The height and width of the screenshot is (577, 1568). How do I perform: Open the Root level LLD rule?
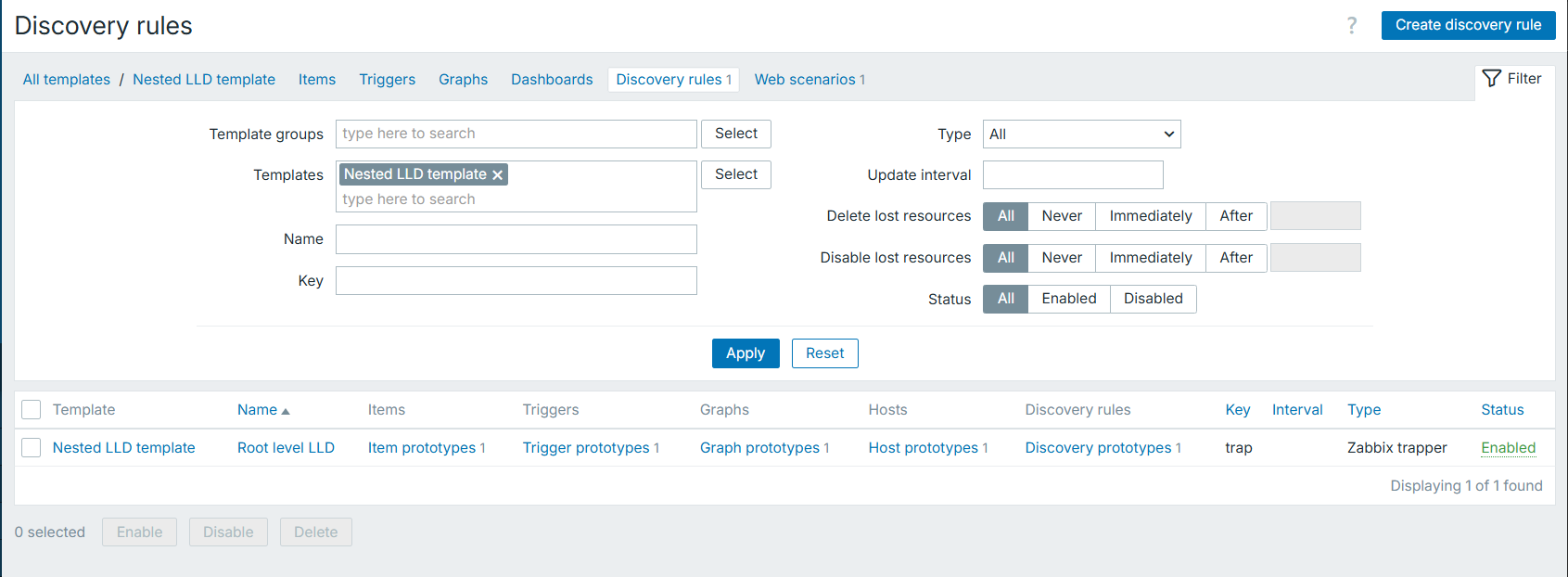(x=286, y=448)
